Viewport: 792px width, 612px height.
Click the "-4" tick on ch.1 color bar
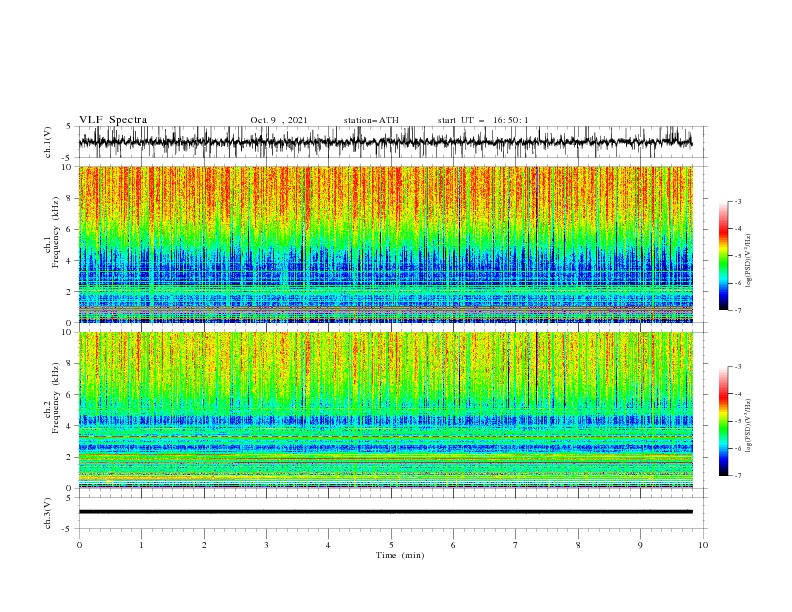(x=738, y=229)
